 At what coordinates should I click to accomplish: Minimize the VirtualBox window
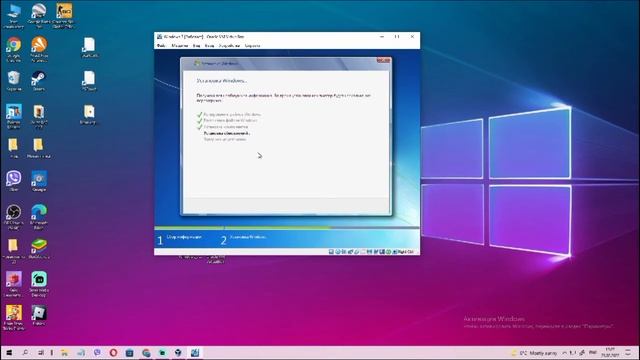[382, 37]
